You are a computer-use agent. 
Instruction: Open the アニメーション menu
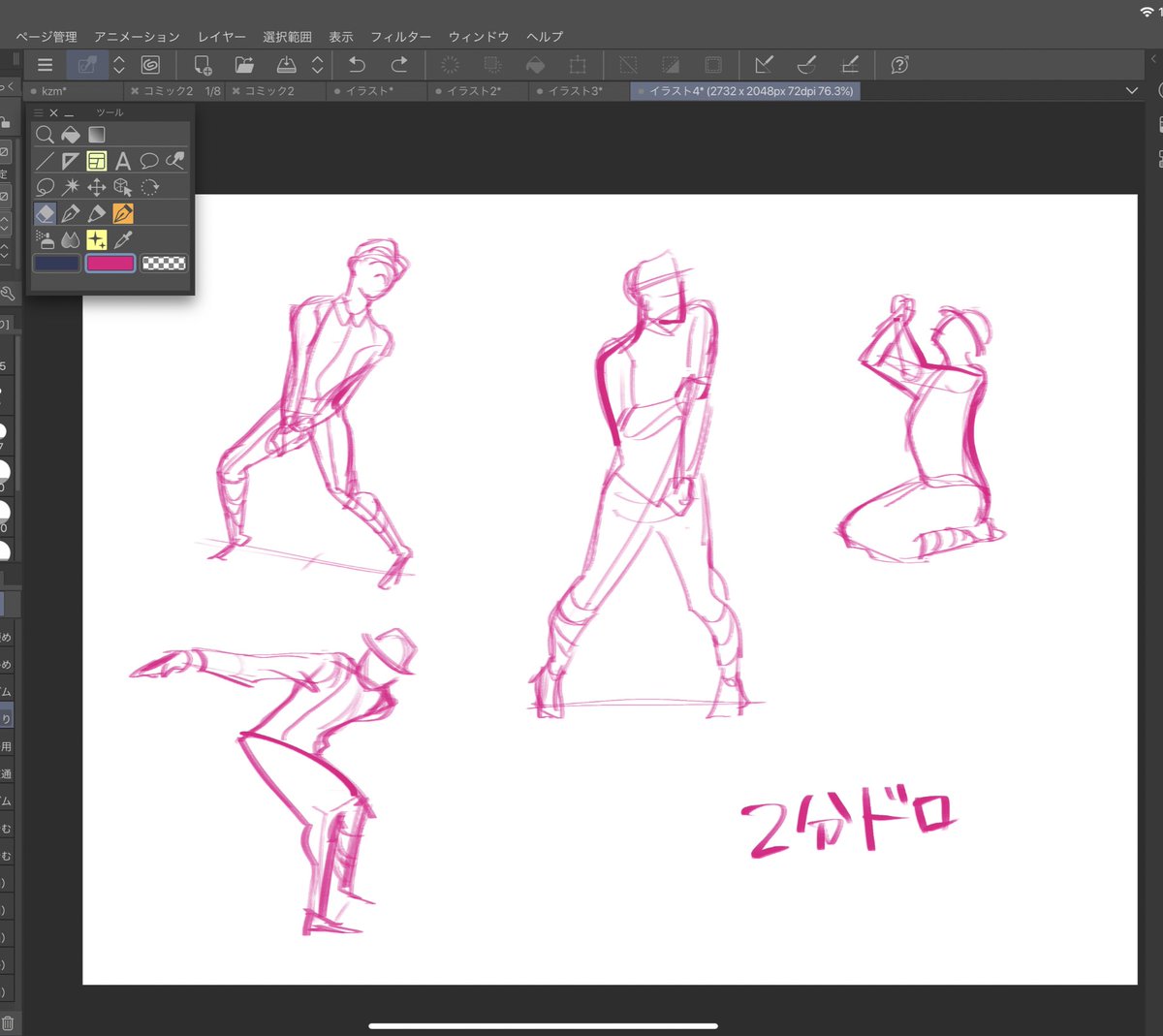click(137, 37)
